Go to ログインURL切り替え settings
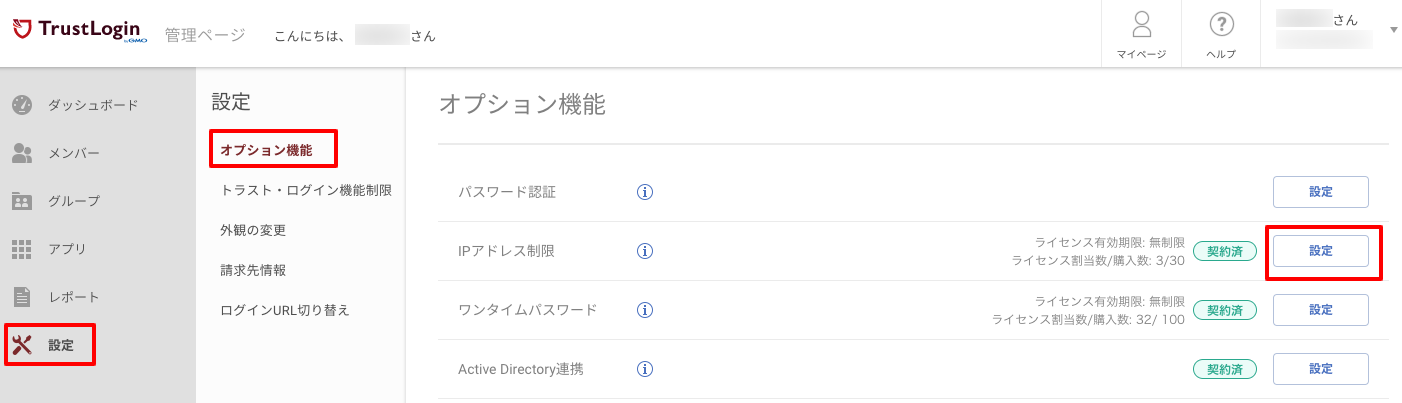The width and height of the screenshot is (1402, 403). click(285, 310)
